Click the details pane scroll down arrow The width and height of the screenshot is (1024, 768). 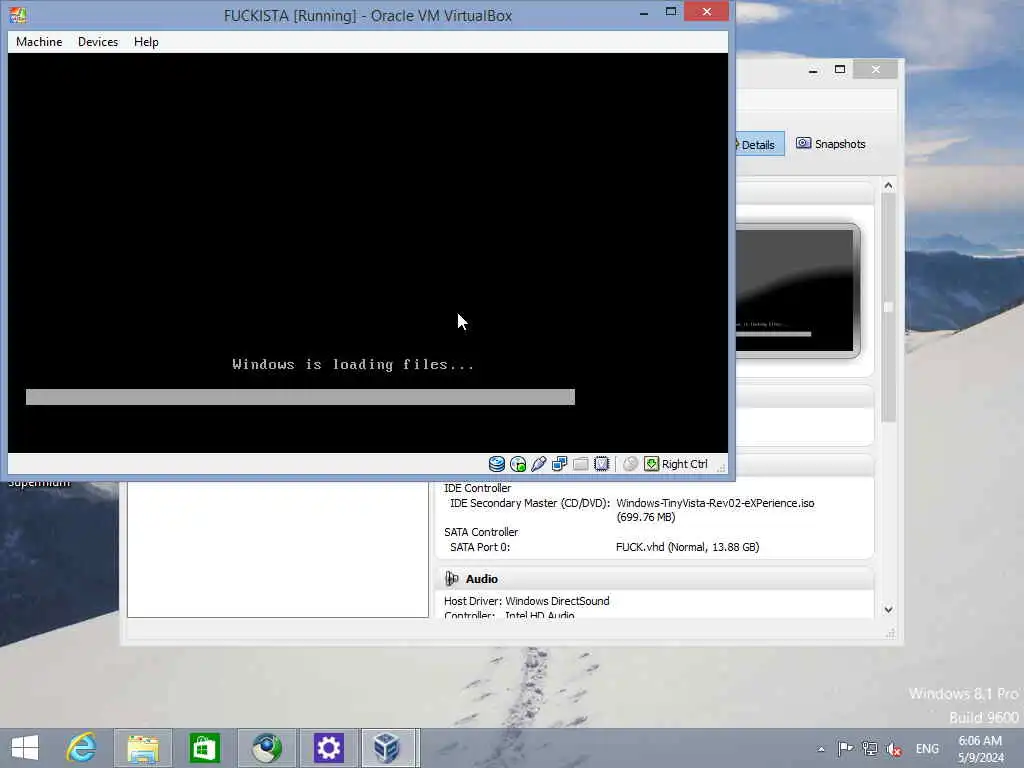tap(888, 609)
